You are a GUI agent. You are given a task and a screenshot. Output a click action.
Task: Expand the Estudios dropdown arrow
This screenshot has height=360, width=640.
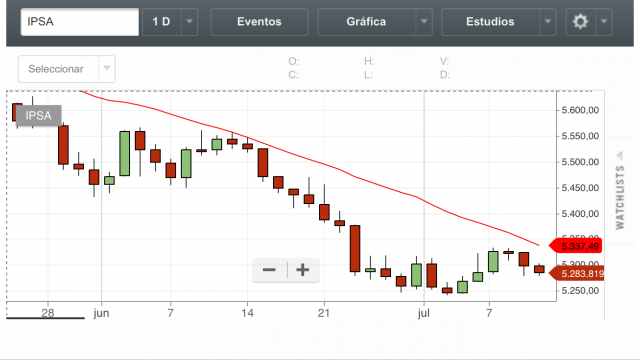tap(548, 22)
